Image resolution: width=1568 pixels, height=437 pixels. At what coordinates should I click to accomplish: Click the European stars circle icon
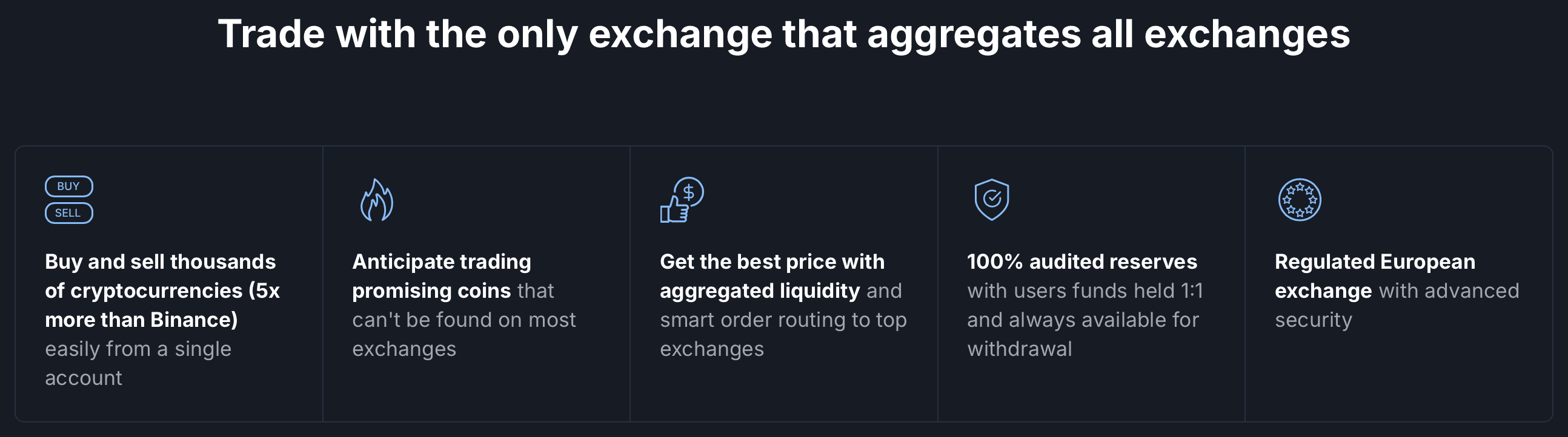coord(1300,200)
